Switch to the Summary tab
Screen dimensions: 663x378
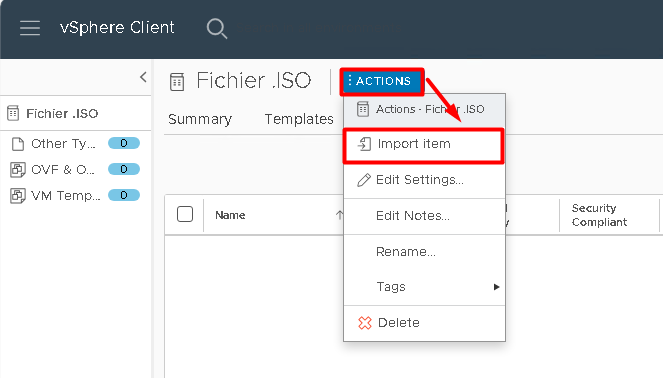(200, 119)
